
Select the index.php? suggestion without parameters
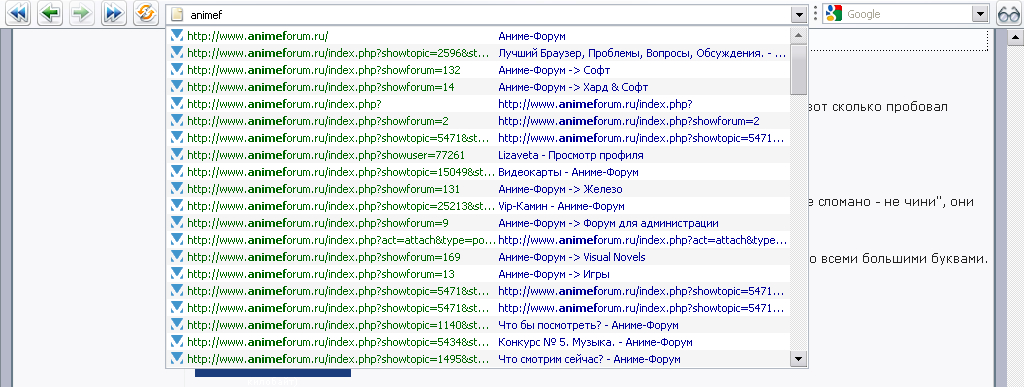(478, 104)
